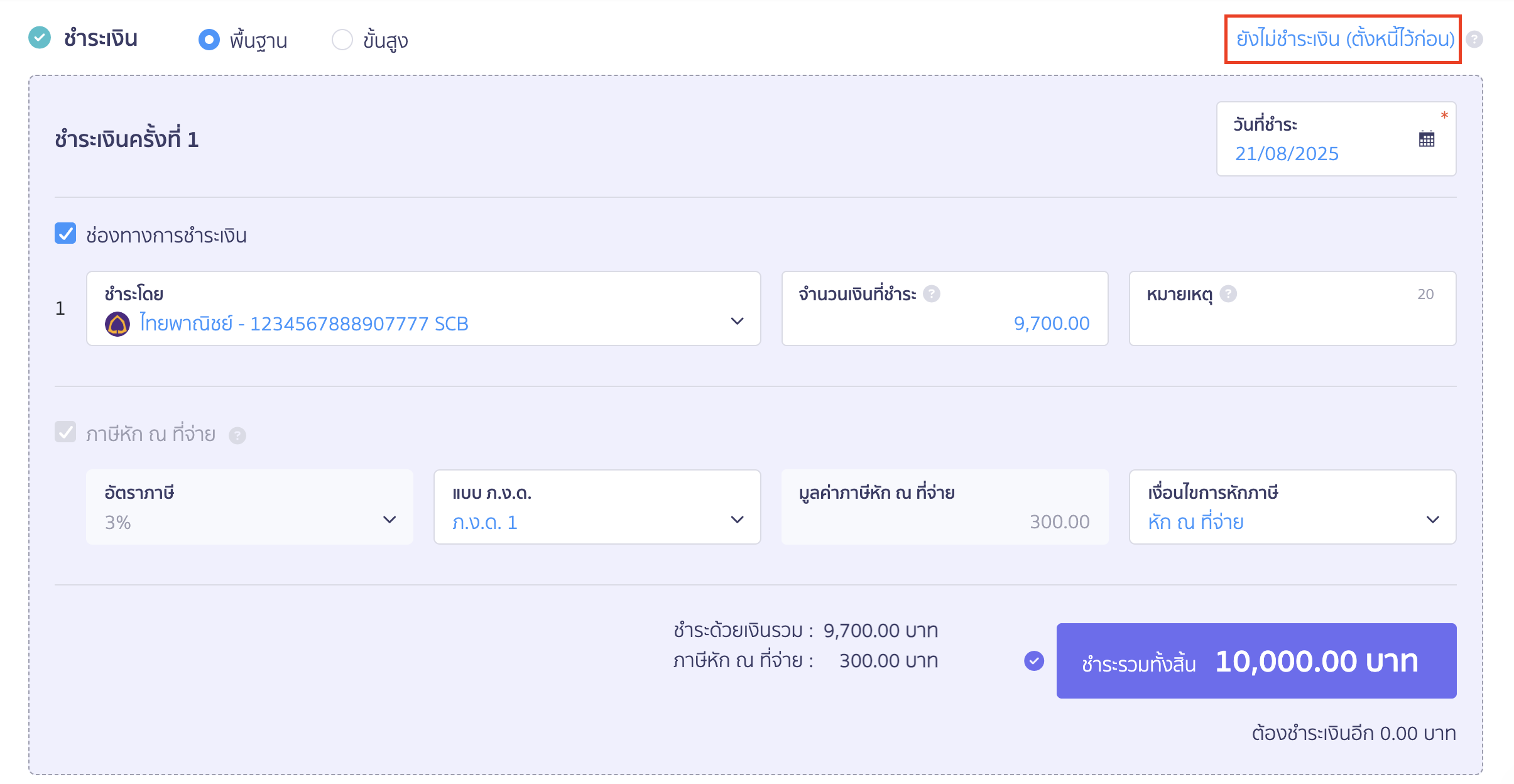Select the พื้นฐาน radio option
The width and height of the screenshot is (1514, 784).
(x=209, y=40)
